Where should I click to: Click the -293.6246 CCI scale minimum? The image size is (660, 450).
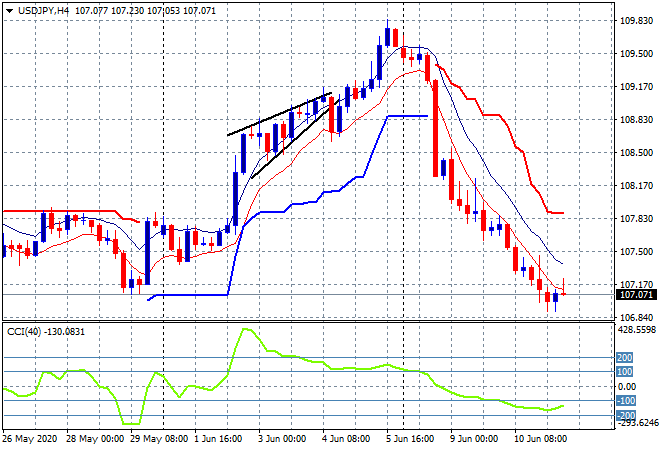[x=637, y=423]
